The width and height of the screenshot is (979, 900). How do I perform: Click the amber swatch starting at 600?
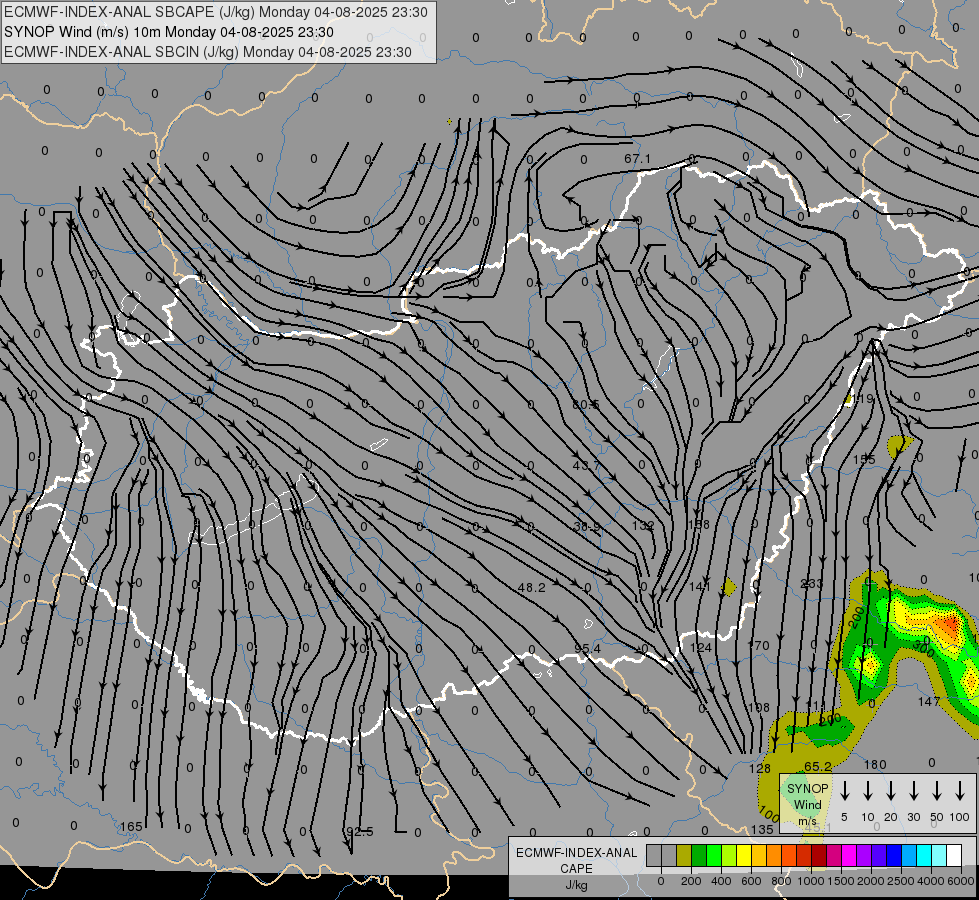coord(759,855)
